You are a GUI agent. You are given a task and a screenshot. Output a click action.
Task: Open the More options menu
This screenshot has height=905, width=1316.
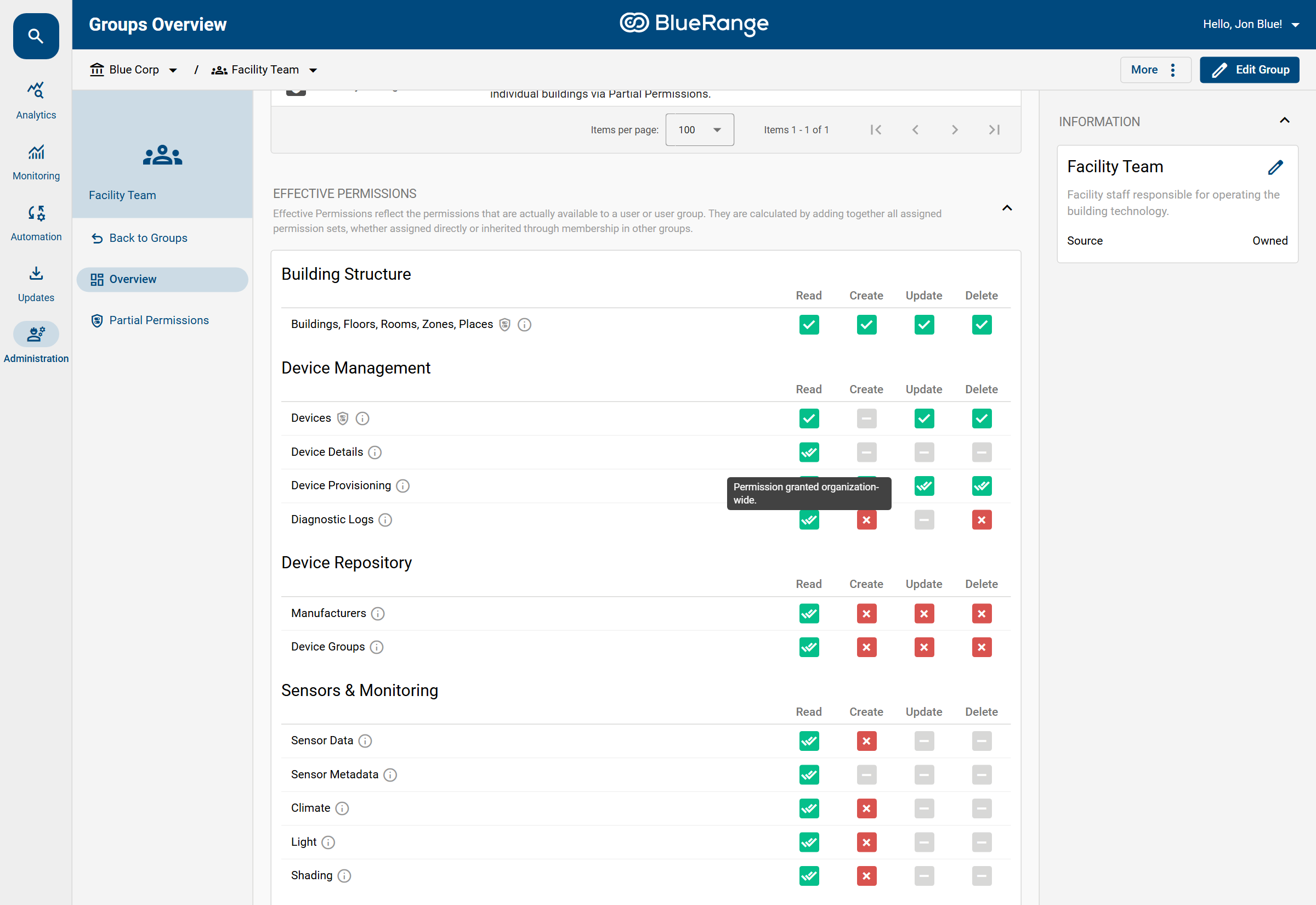[1155, 70]
